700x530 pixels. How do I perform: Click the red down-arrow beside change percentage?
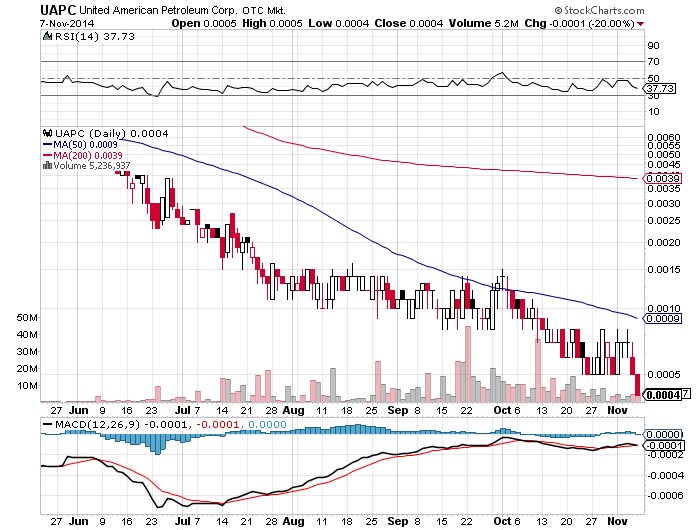(x=641, y=24)
